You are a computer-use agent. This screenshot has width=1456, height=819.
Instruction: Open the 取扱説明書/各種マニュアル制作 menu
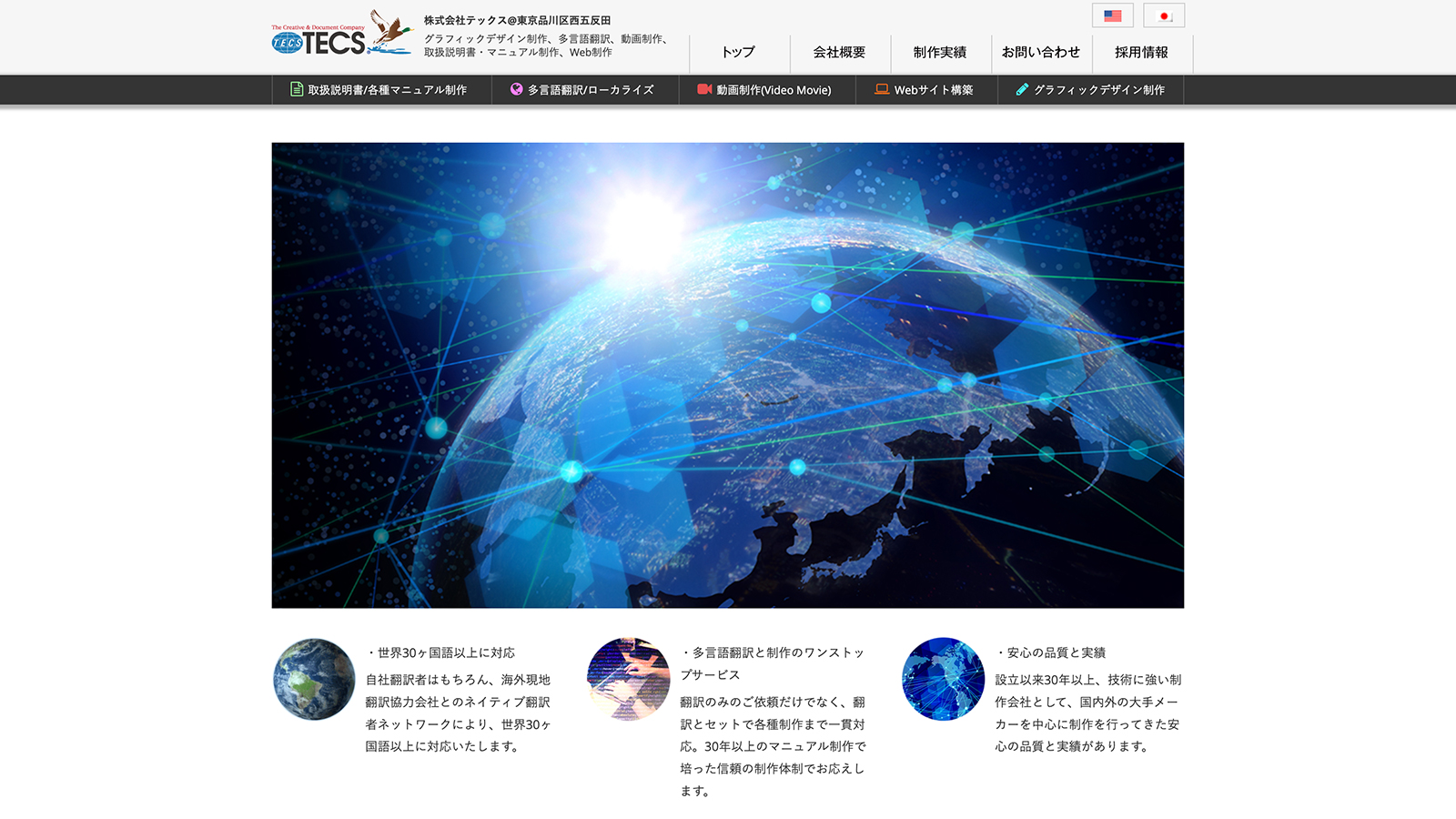(x=382, y=90)
